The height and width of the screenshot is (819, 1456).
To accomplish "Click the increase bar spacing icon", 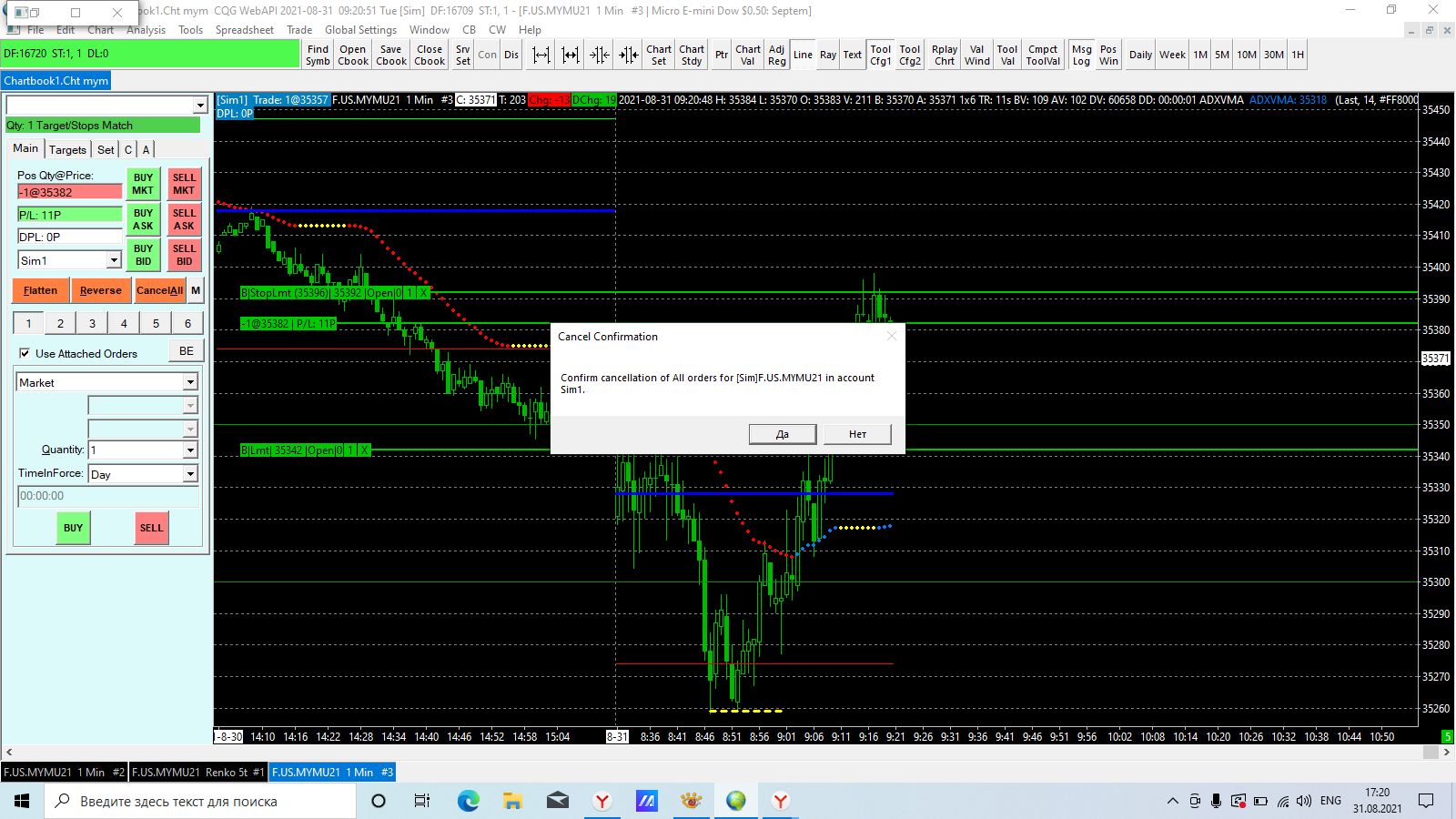I will (541, 55).
